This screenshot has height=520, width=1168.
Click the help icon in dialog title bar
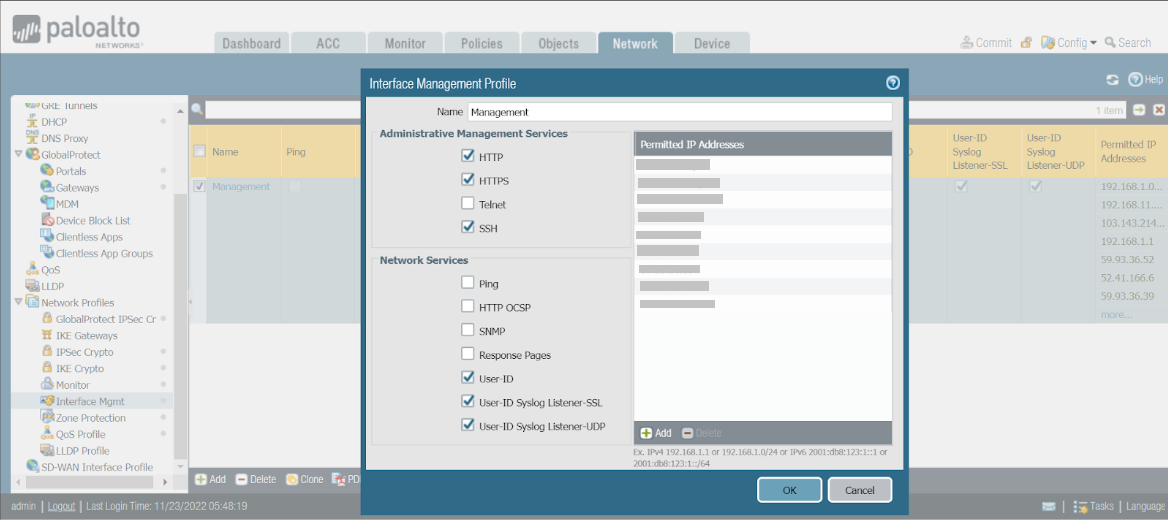[x=893, y=83]
